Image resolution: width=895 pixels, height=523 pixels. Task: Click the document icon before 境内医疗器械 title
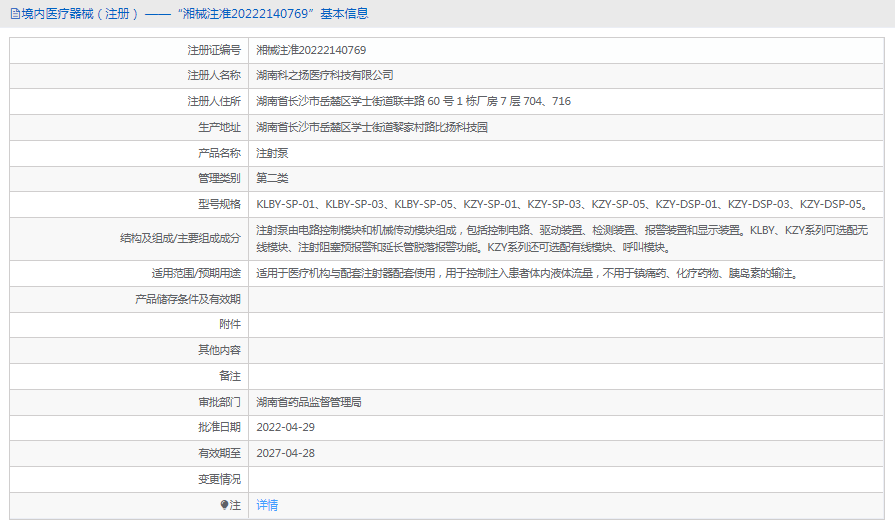pyautogui.click(x=15, y=14)
